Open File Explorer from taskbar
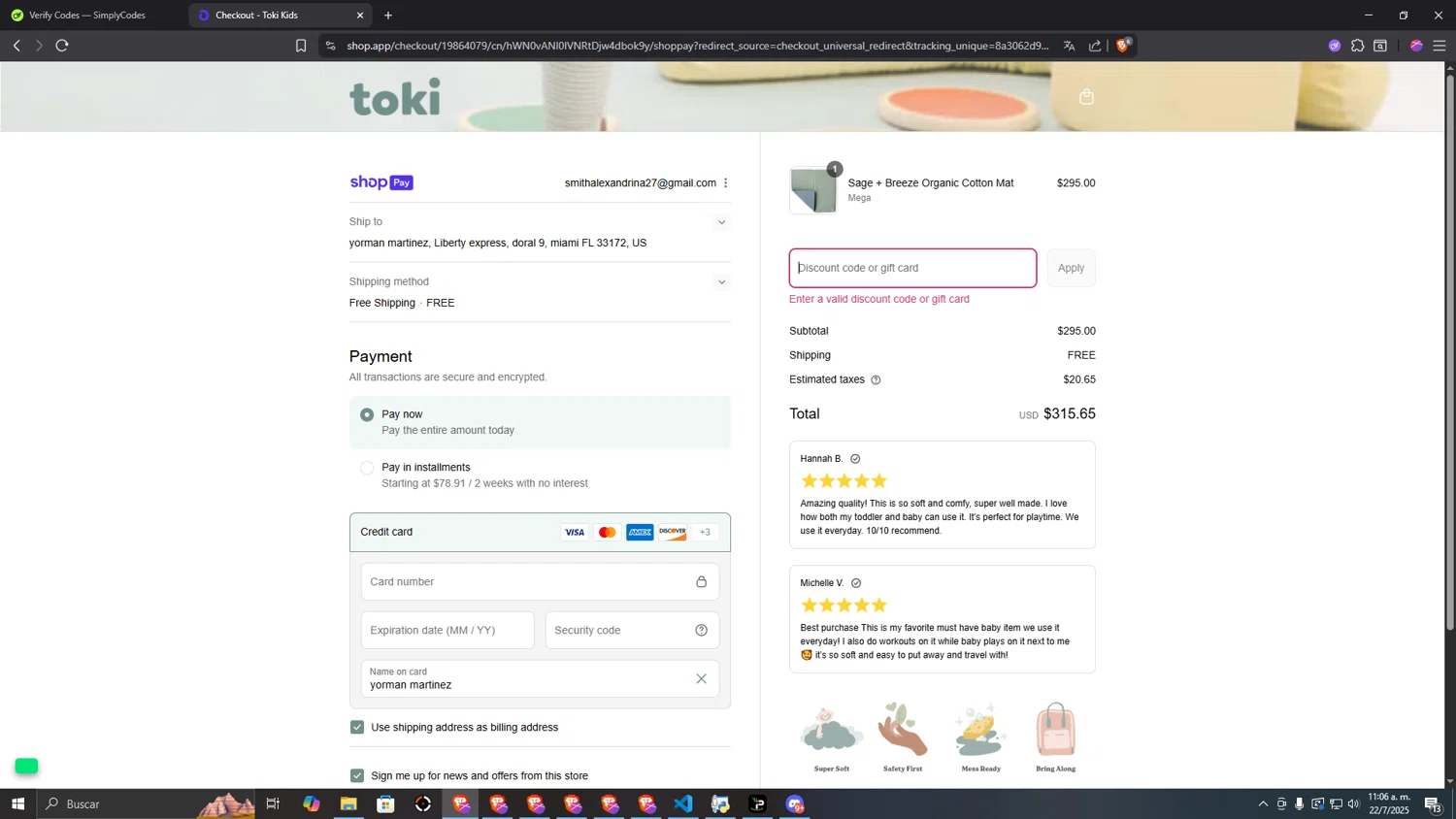Screen dimensions: 1456x819 coord(348,803)
